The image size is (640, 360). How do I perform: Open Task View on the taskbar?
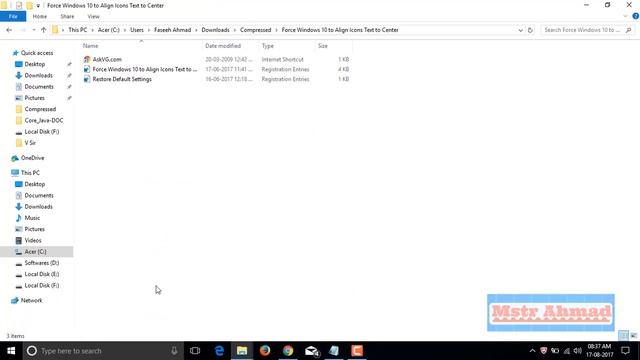tap(195, 351)
